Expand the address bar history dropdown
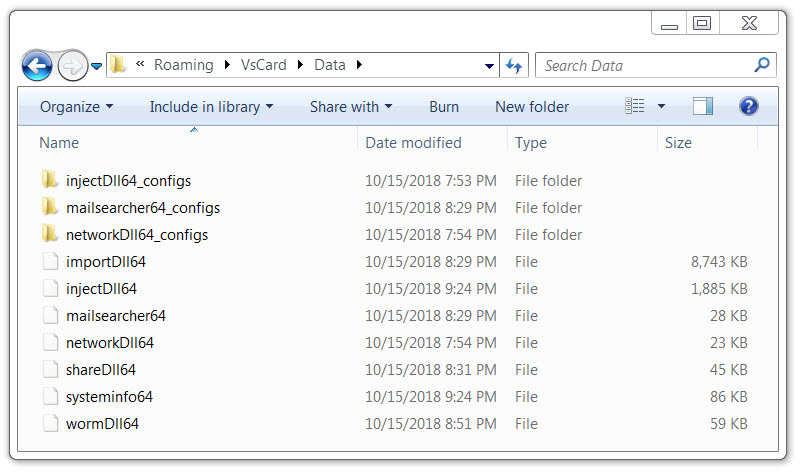Image resolution: width=800 pixels, height=473 pixels. [489, 66]
